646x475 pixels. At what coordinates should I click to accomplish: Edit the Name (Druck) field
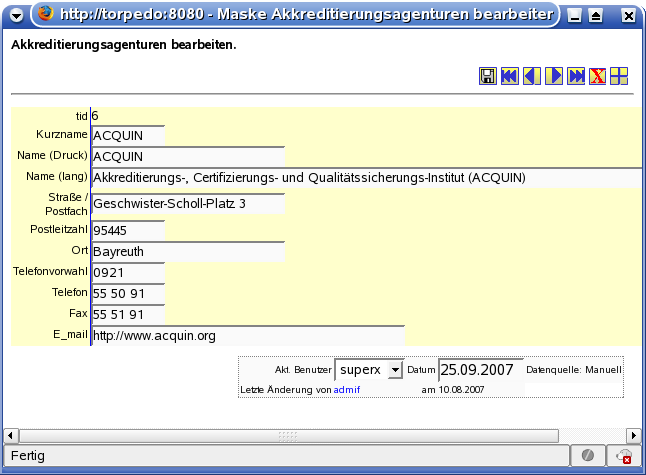coord(188,157)
